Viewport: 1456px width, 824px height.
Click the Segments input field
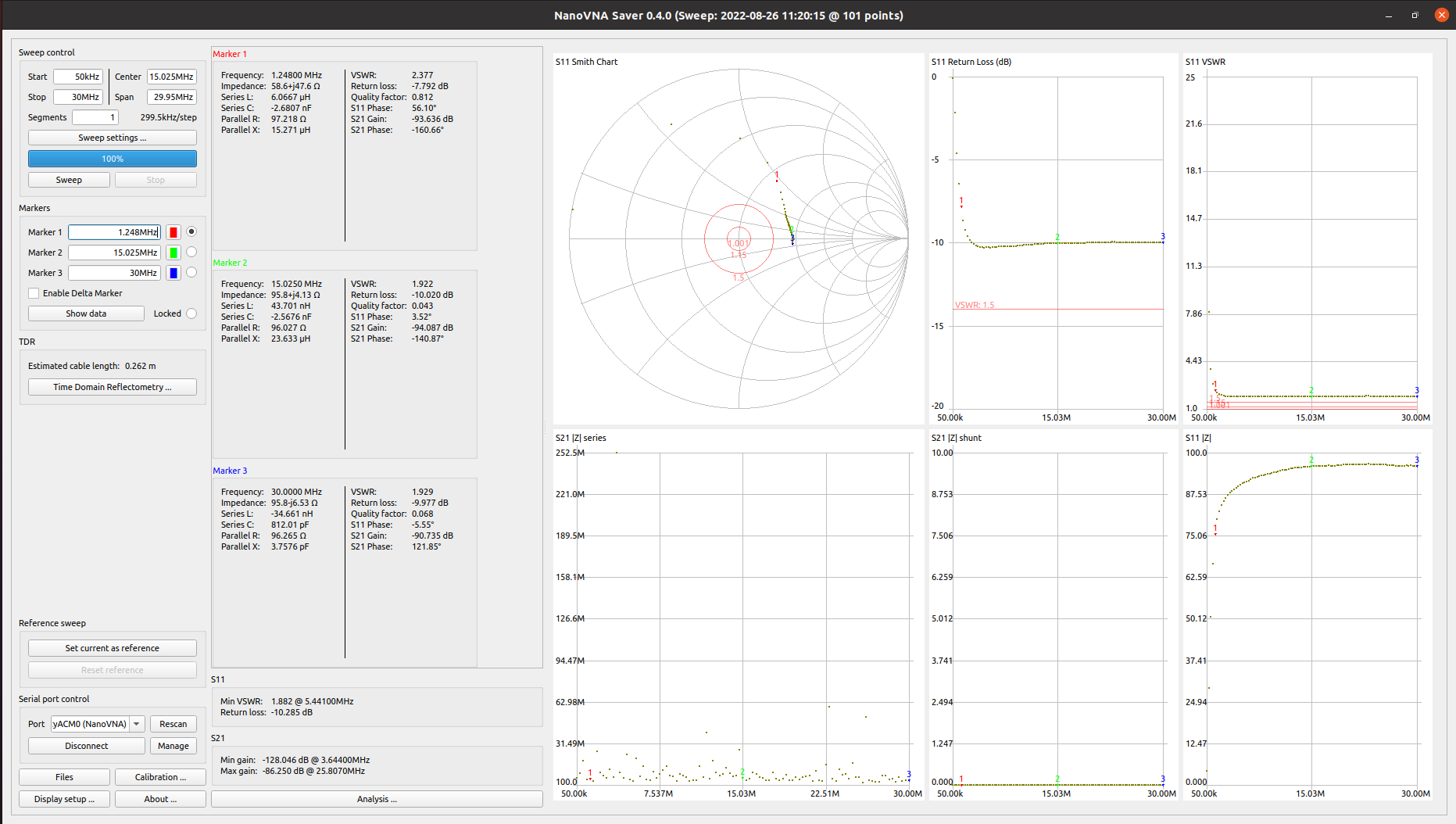click(95, 117)
